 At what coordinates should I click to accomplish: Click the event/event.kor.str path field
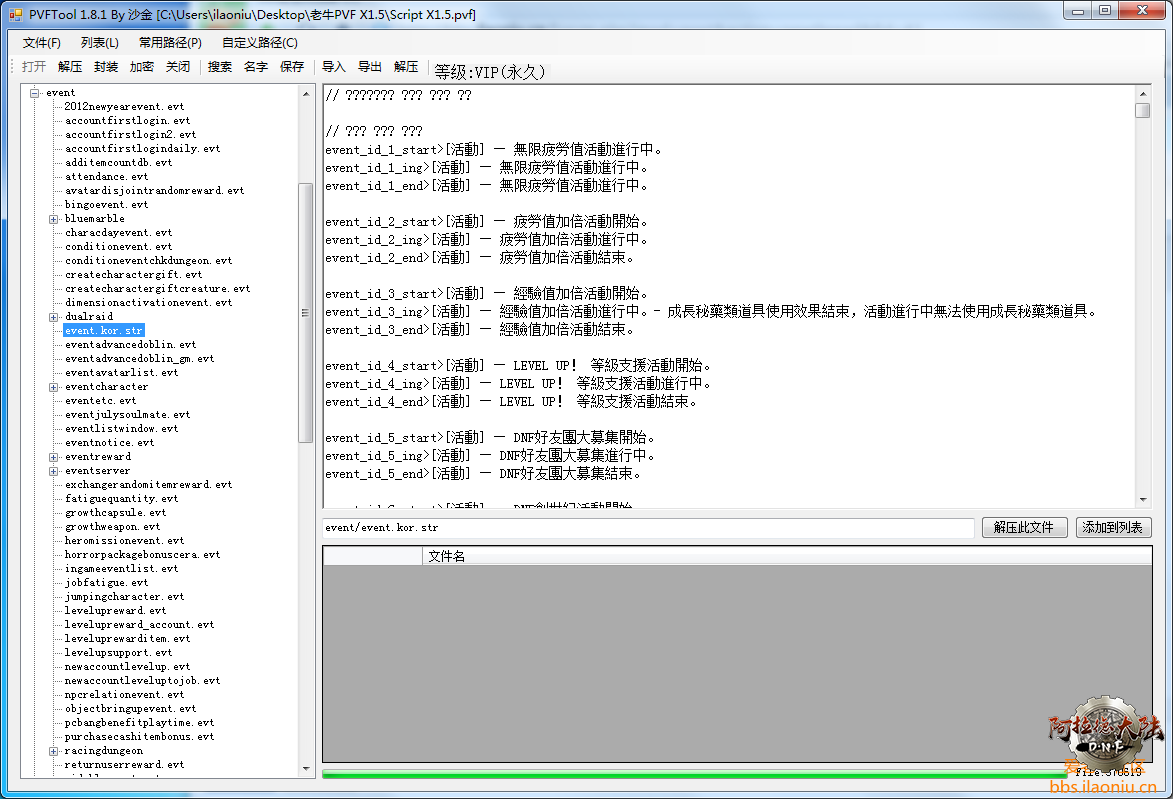click(647, 528)
